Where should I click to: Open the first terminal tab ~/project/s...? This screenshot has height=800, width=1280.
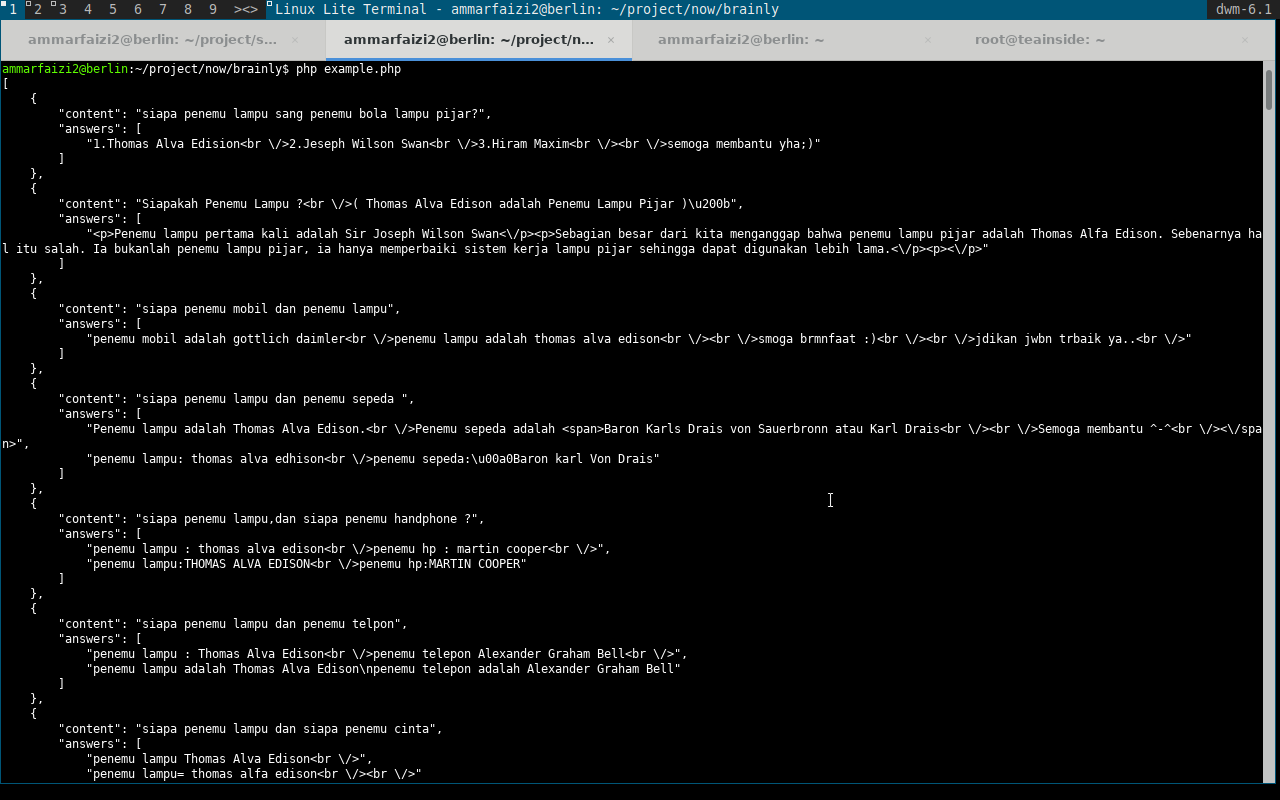pos(152,40)
